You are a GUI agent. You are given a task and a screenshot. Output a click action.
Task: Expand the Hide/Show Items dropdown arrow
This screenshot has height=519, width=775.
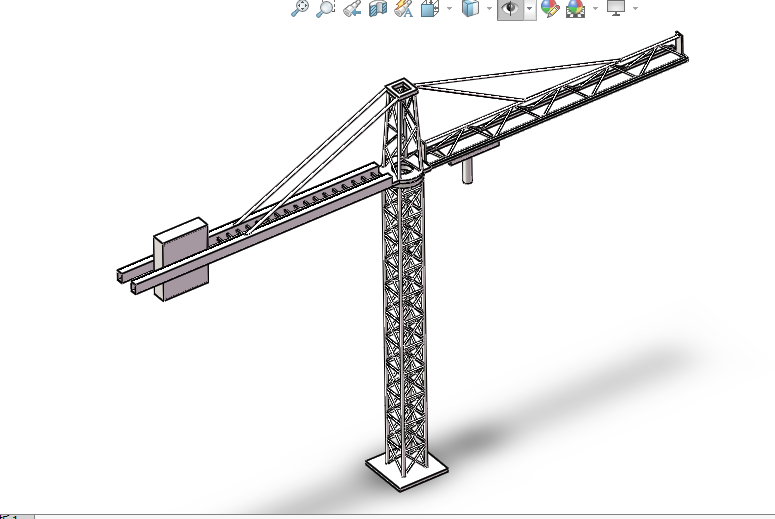[x=530, y=8]
